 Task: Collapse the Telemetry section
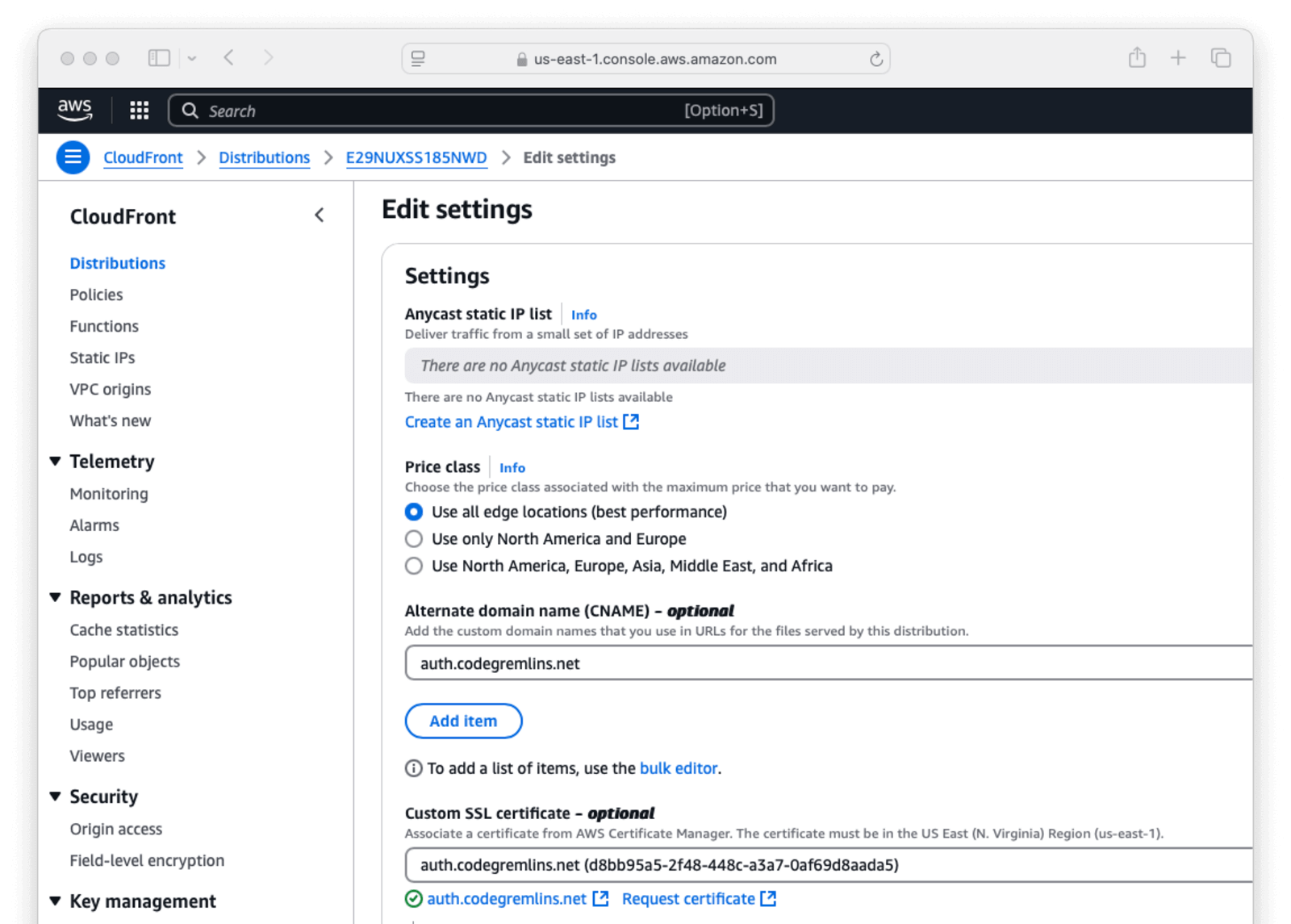pyautogui.click(x=55, y=462)
